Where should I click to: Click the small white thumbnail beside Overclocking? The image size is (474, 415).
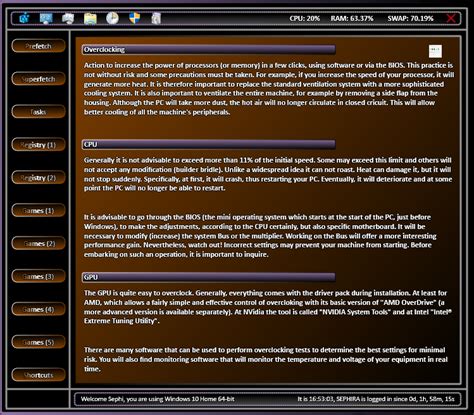click(435, 51)
